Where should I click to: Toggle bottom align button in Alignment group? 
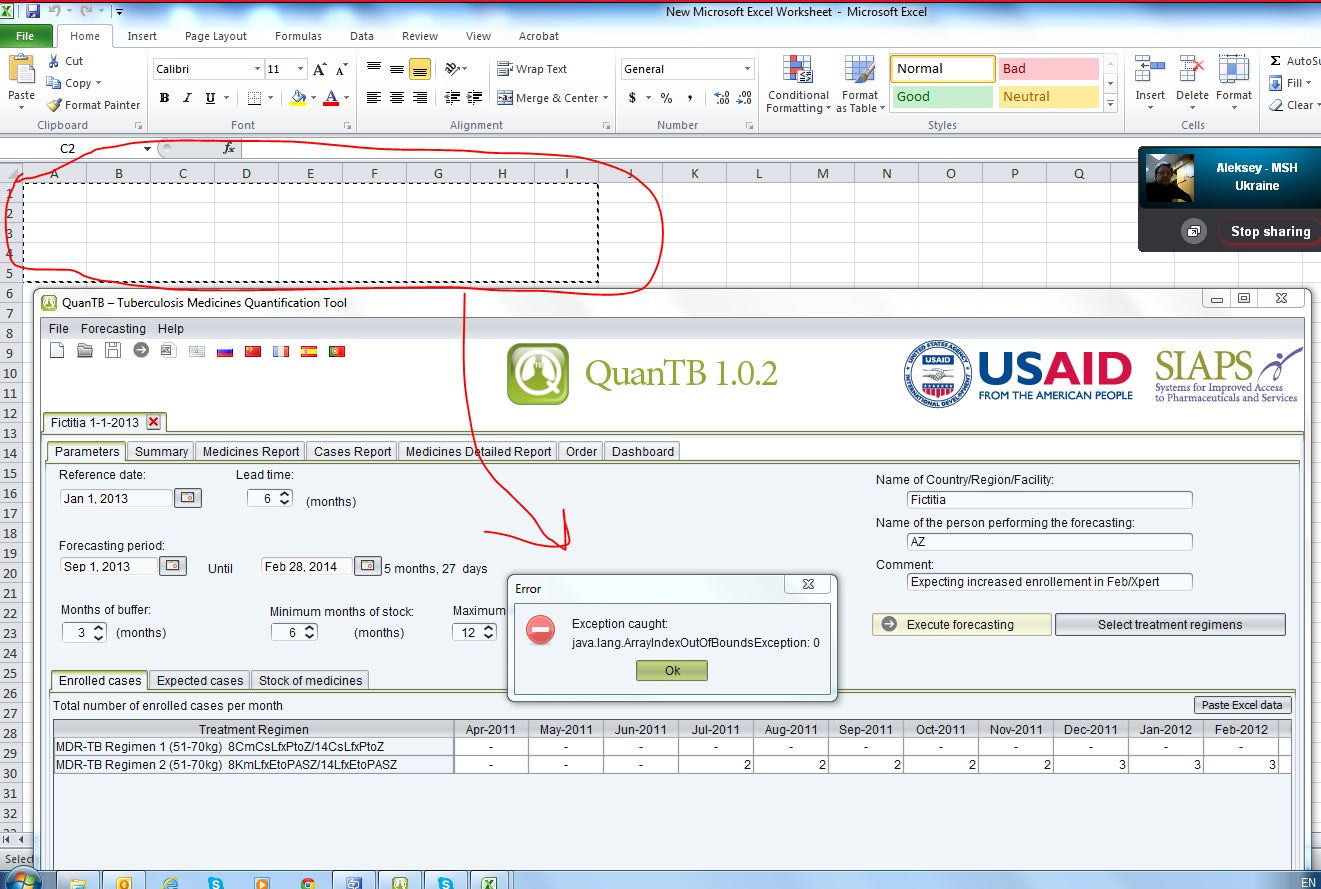[x=420, y=69]
